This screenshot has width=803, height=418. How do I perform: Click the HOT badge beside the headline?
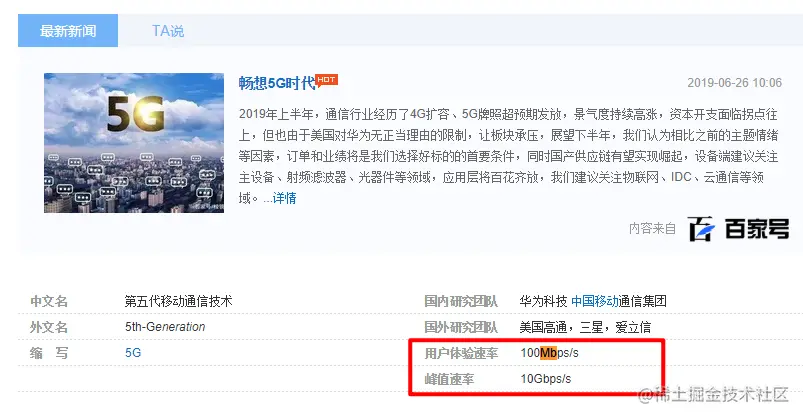pos(326,80)
